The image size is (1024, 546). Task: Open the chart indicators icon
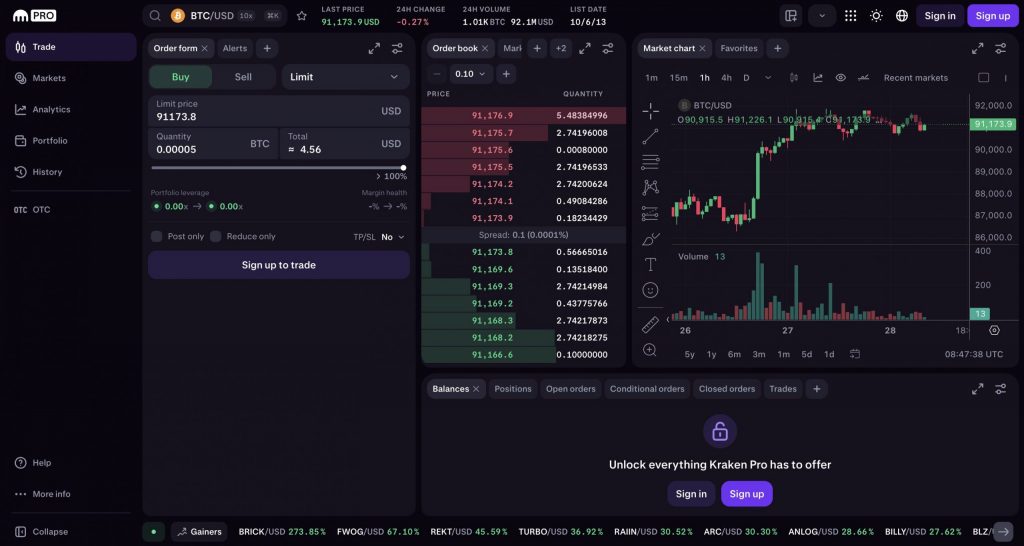[818, 78]
